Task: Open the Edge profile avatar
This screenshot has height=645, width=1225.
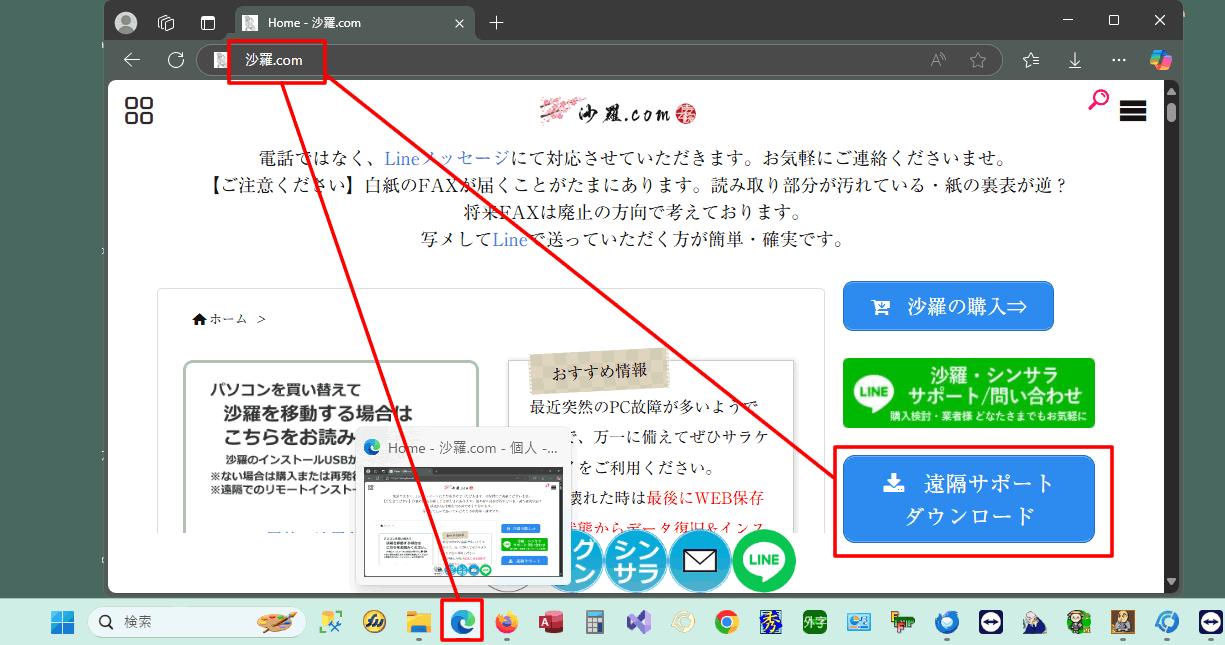Action: [126, 23]
